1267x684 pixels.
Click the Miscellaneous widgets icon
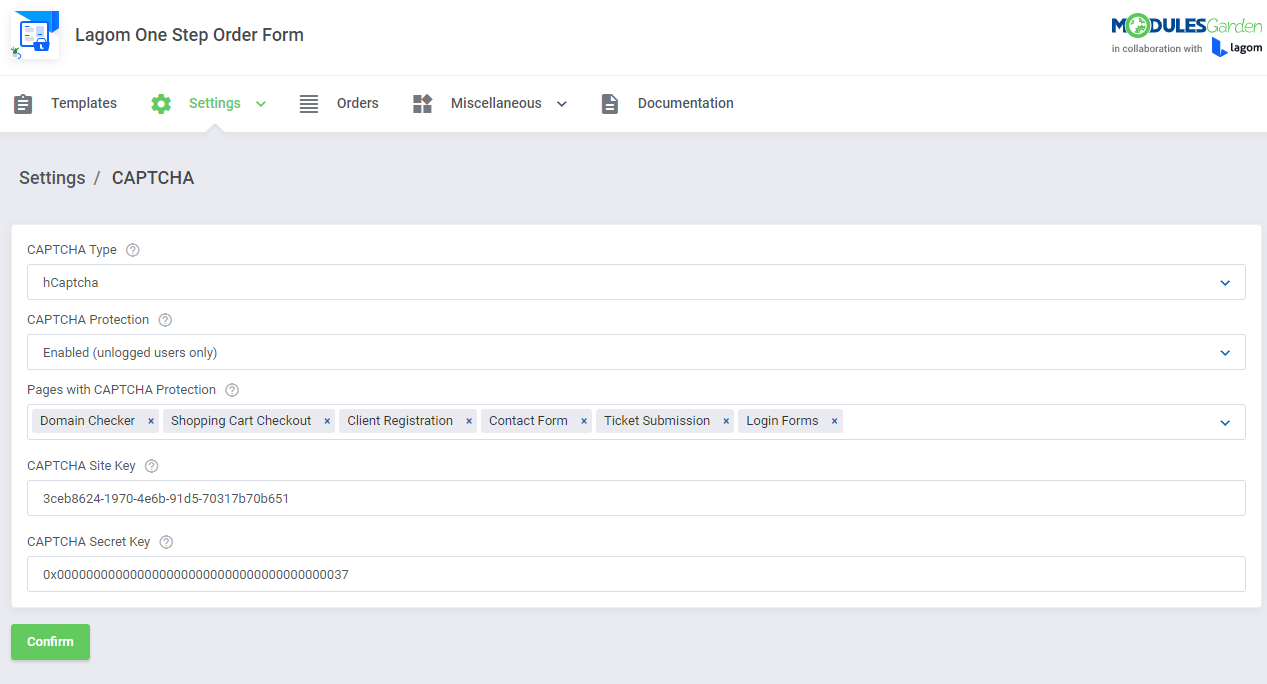[x=422, y=104]
